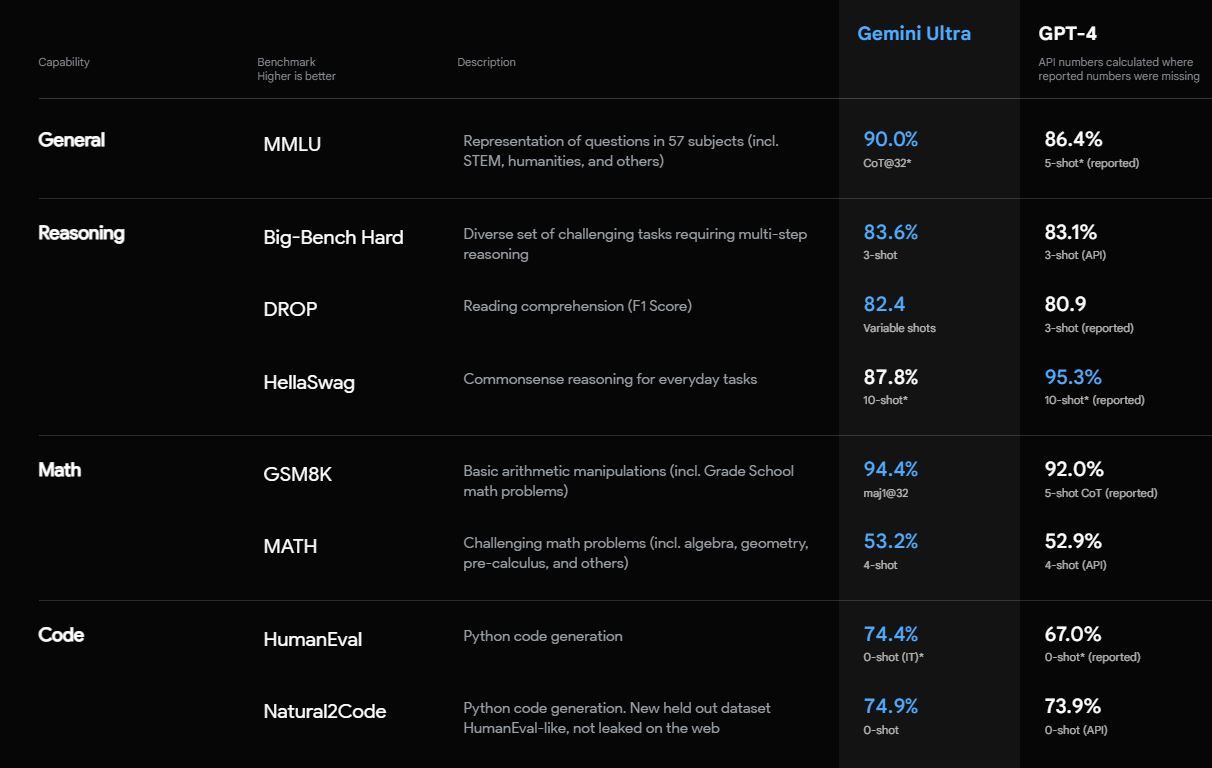
Task: Select the Big-Bench Hard benchmark label
Action: point(333,237)
